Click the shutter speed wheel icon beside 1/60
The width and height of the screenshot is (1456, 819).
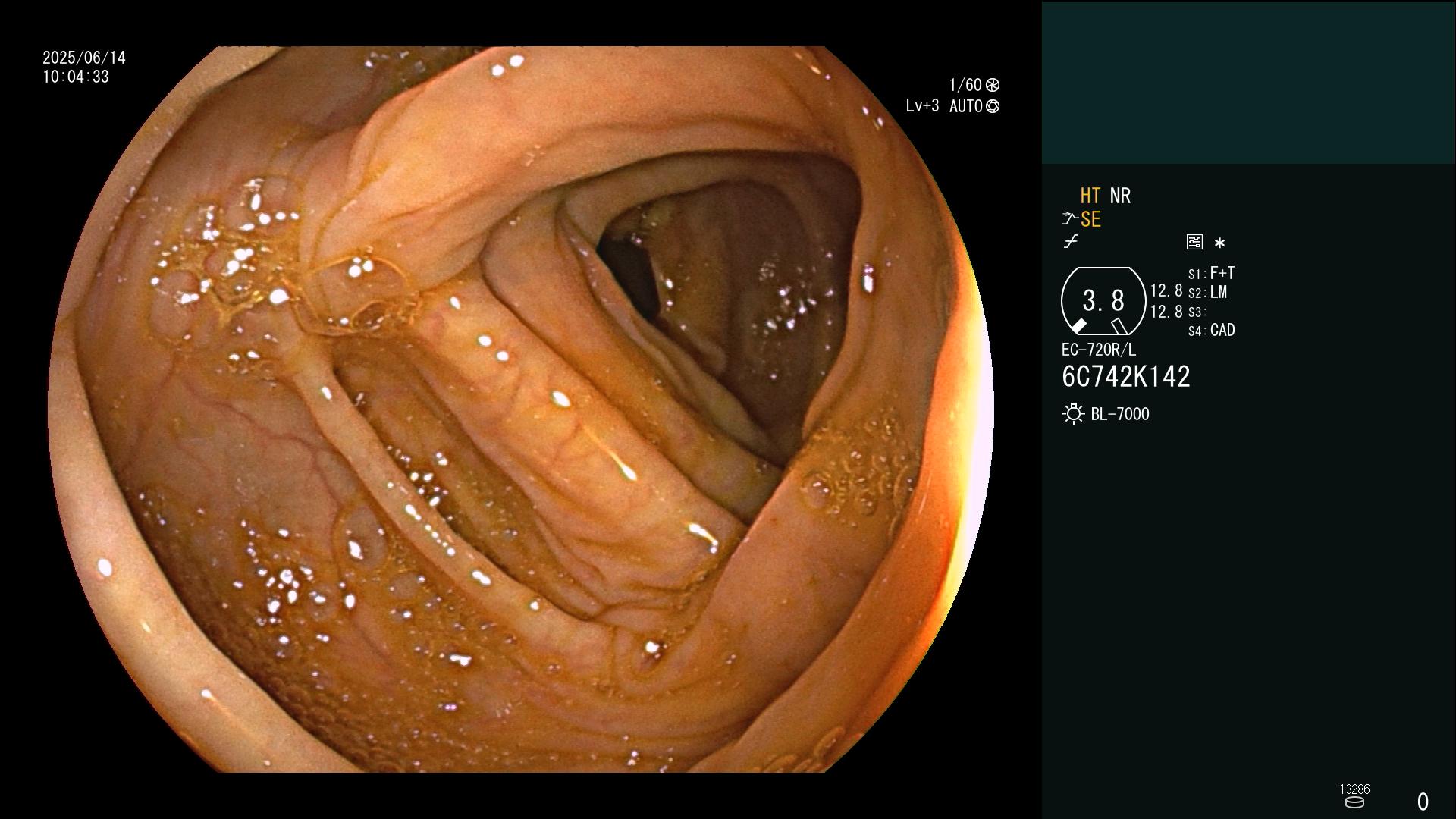click(x=993, y=85)
